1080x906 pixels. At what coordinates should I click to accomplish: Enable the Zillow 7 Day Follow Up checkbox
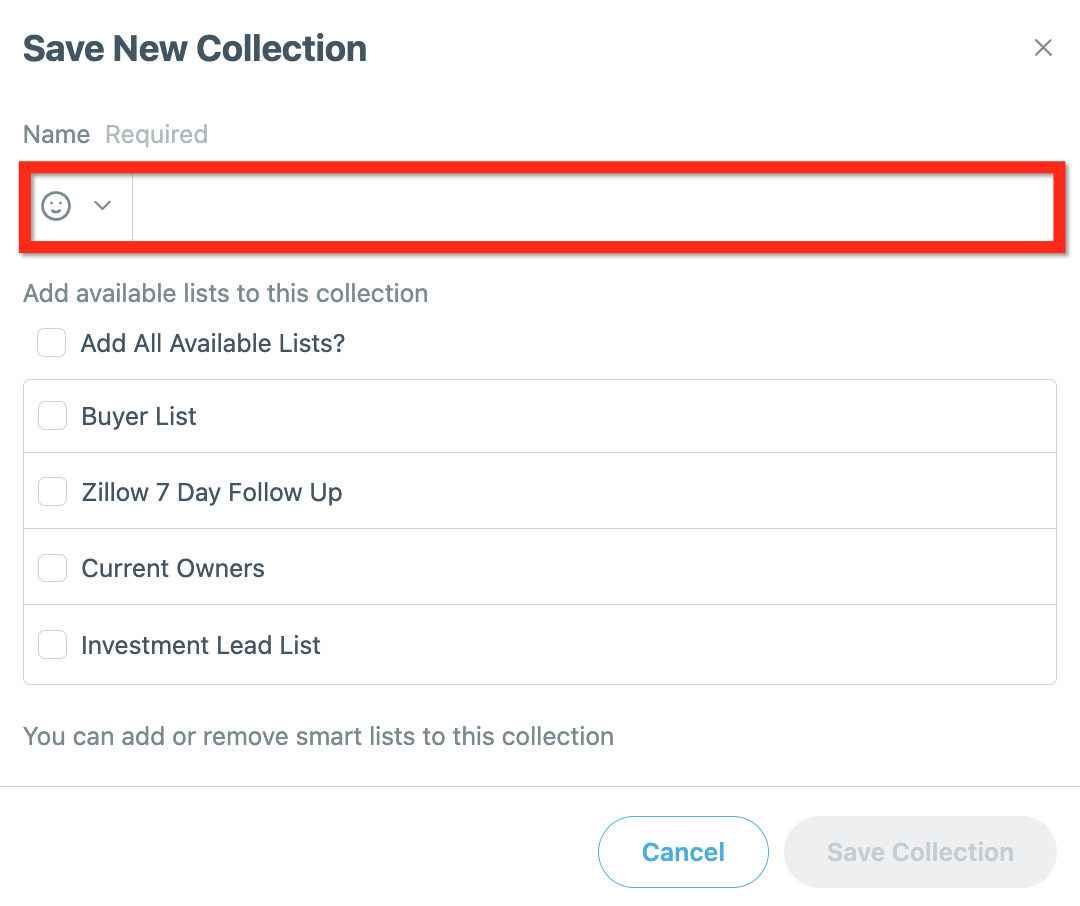(x=52, y=492)
